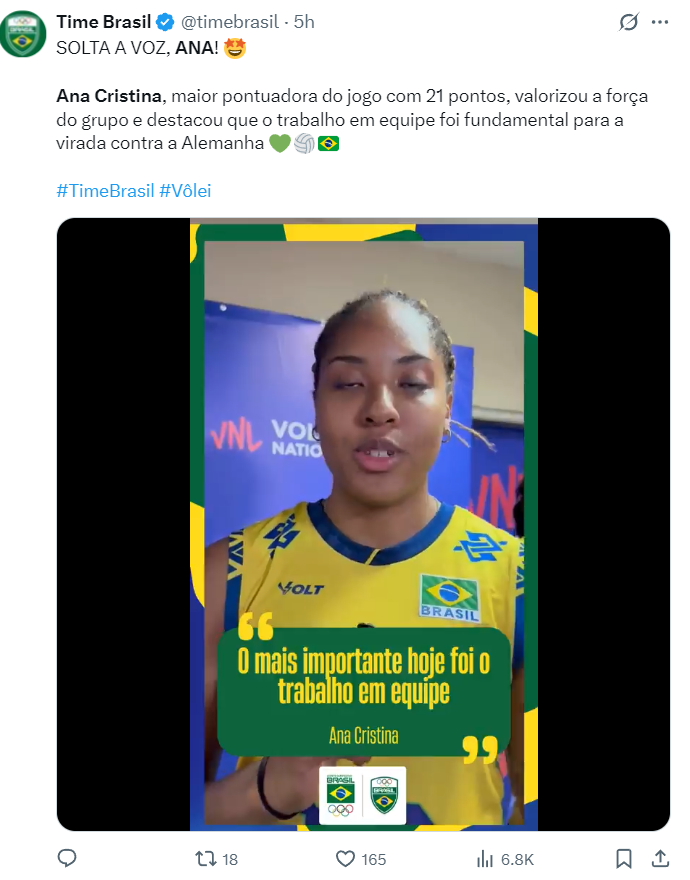Click the COB logos at the video bottom
Viewport: 690px width, 880px height.
coord(362,795)
